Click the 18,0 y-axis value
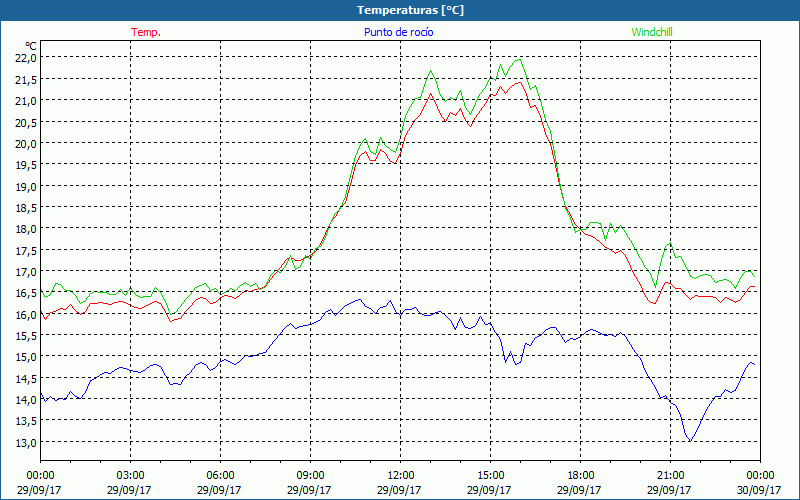The image size is (800, 500). (27, 229)
